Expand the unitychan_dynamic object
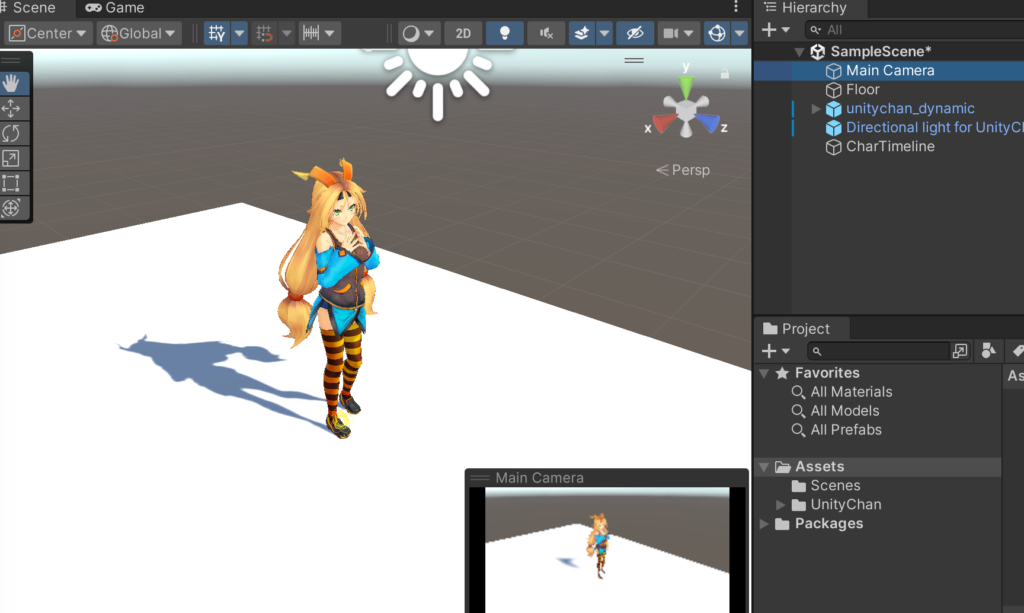 [816, 109]
